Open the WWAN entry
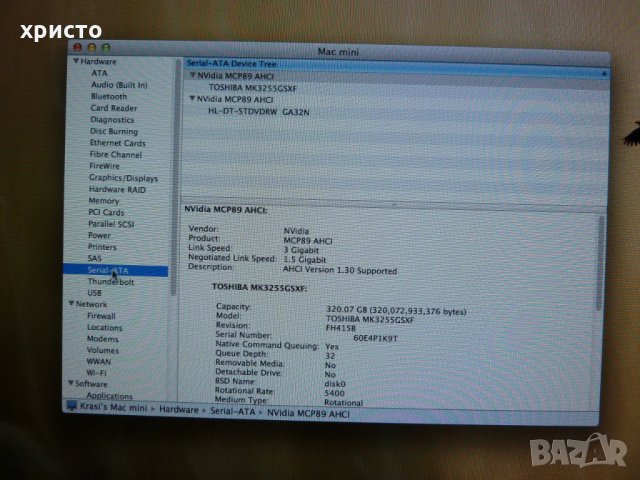This screenshot has height=480, width=640. click(x=98, y=362)
